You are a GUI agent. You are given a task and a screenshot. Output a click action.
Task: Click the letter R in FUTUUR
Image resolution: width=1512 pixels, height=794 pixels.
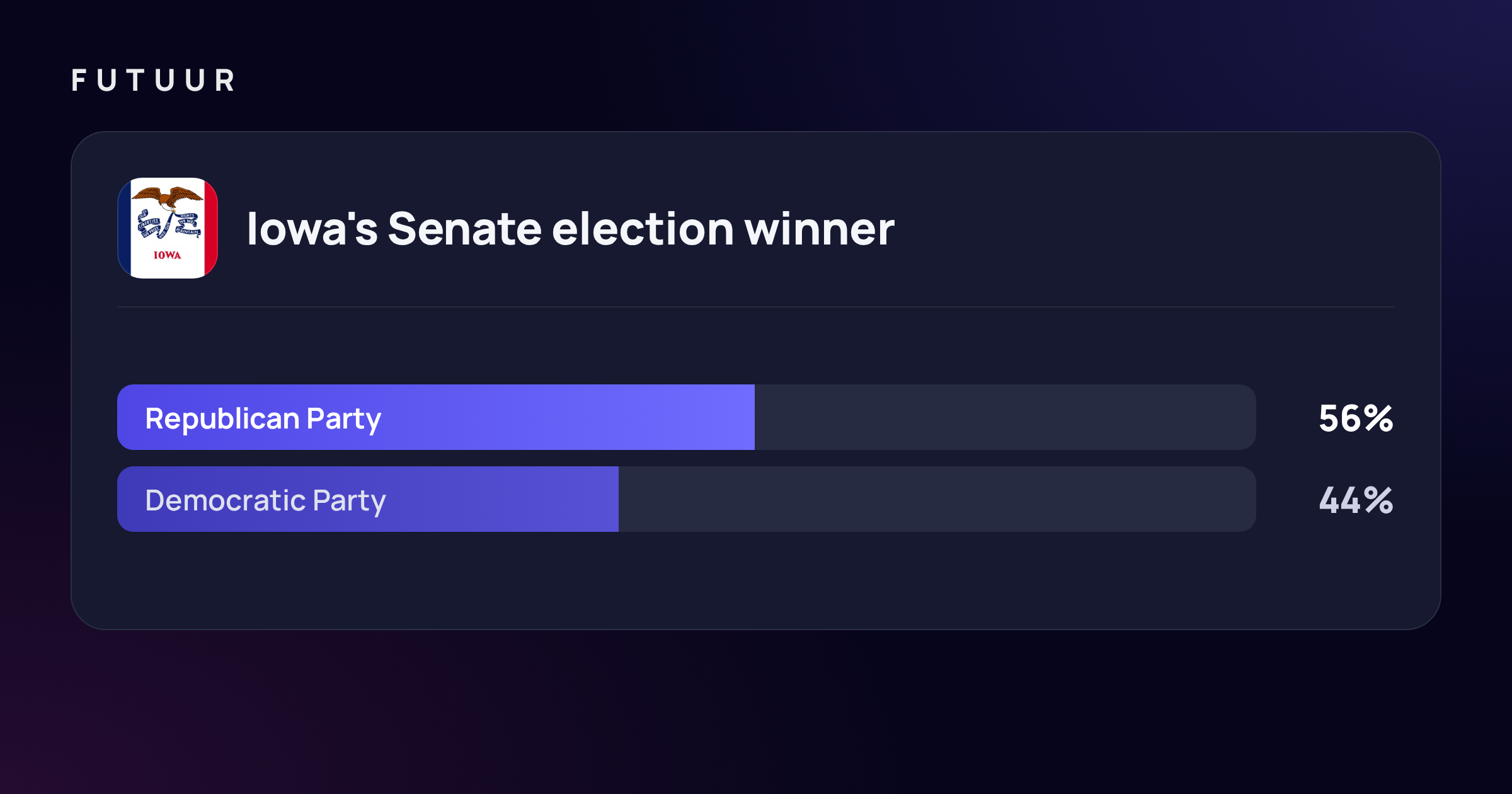coord(225,81)
